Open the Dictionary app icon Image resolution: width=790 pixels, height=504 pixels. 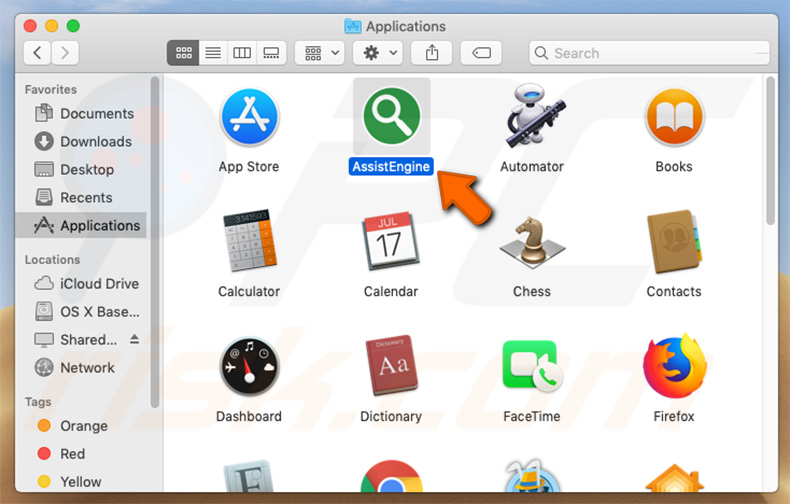(x=391, y=365)
